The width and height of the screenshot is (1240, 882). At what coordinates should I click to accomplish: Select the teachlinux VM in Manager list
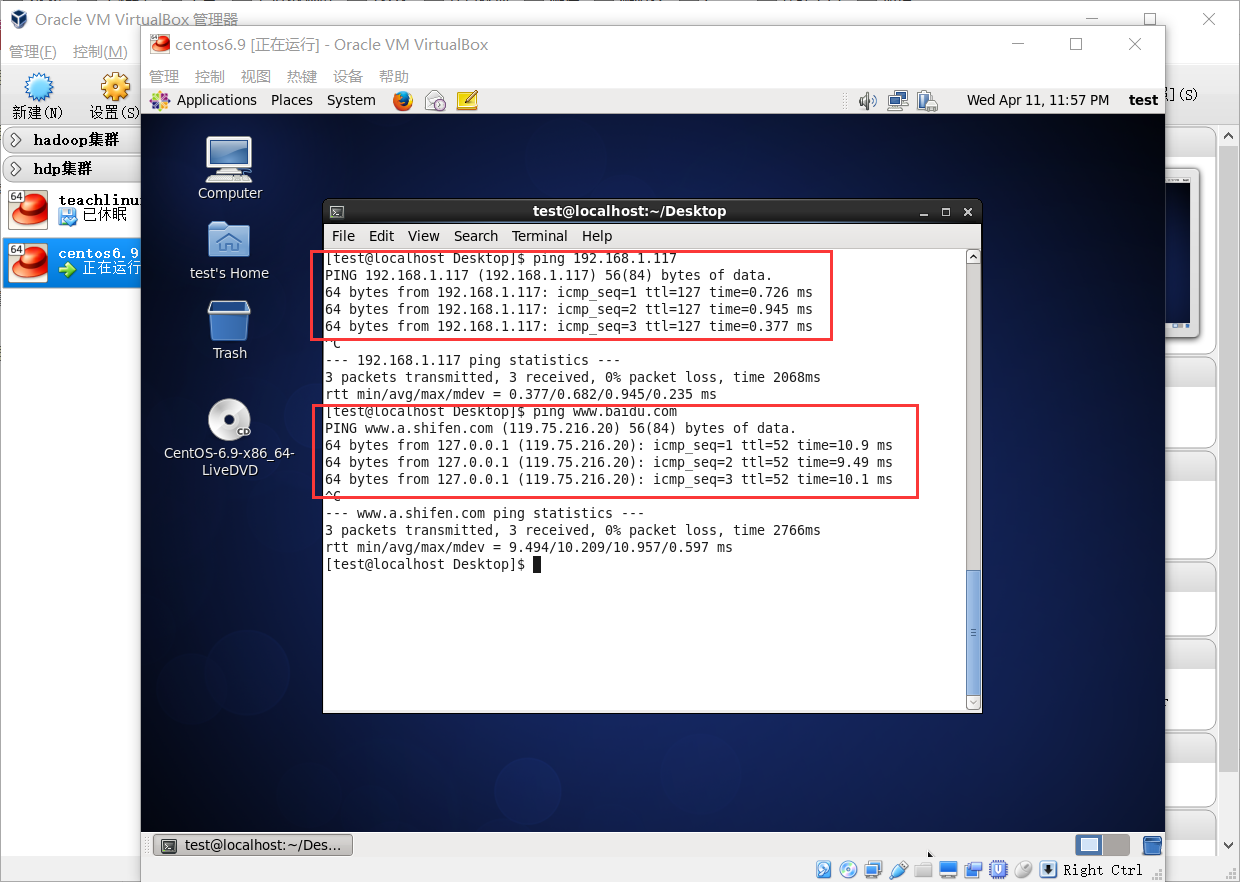[x=72, y=208]
